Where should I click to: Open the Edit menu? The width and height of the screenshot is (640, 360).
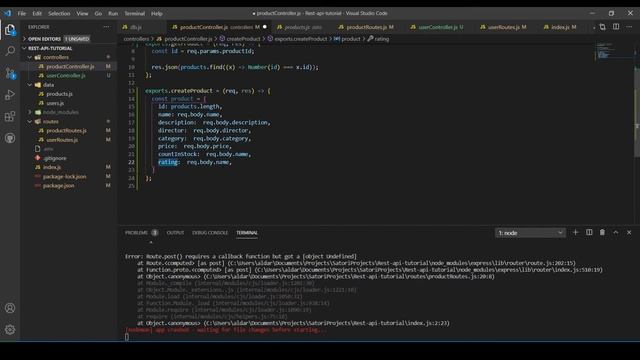click(x=37, y=13)
